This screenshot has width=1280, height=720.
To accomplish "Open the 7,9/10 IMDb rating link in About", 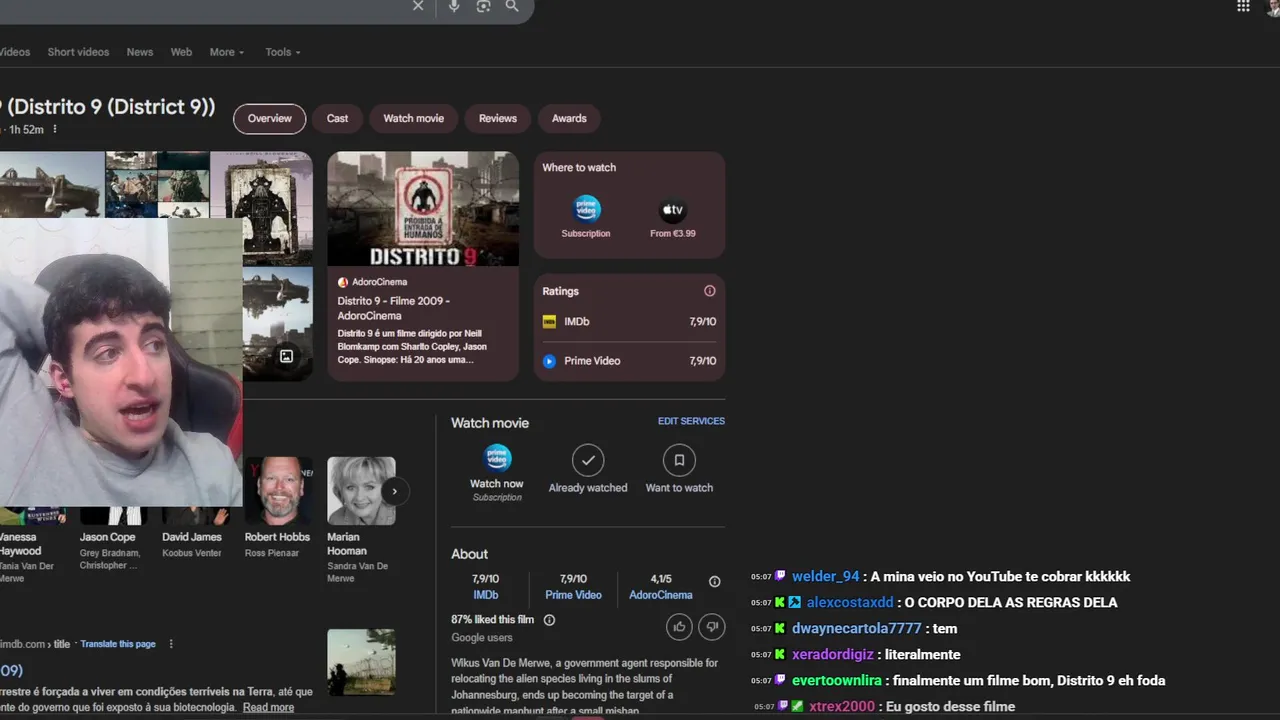I will click(486, 587).
